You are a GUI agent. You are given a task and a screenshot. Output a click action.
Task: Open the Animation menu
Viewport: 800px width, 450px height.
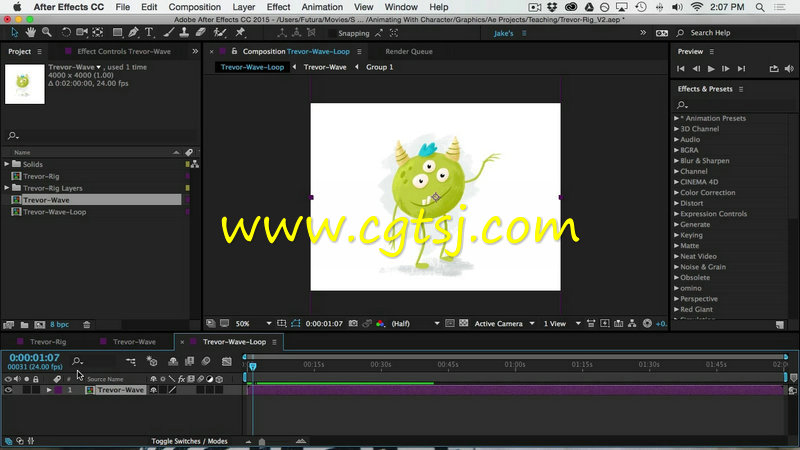[x=322, y=7]
